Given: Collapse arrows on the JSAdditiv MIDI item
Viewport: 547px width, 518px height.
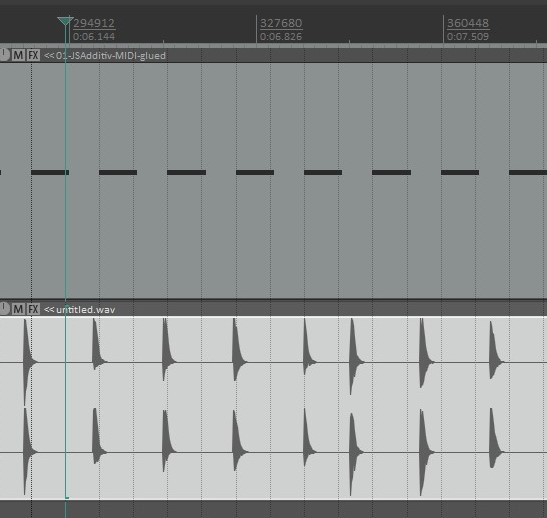Looking at the screenshot, I should pyautogui.click(x=49, y=55).
